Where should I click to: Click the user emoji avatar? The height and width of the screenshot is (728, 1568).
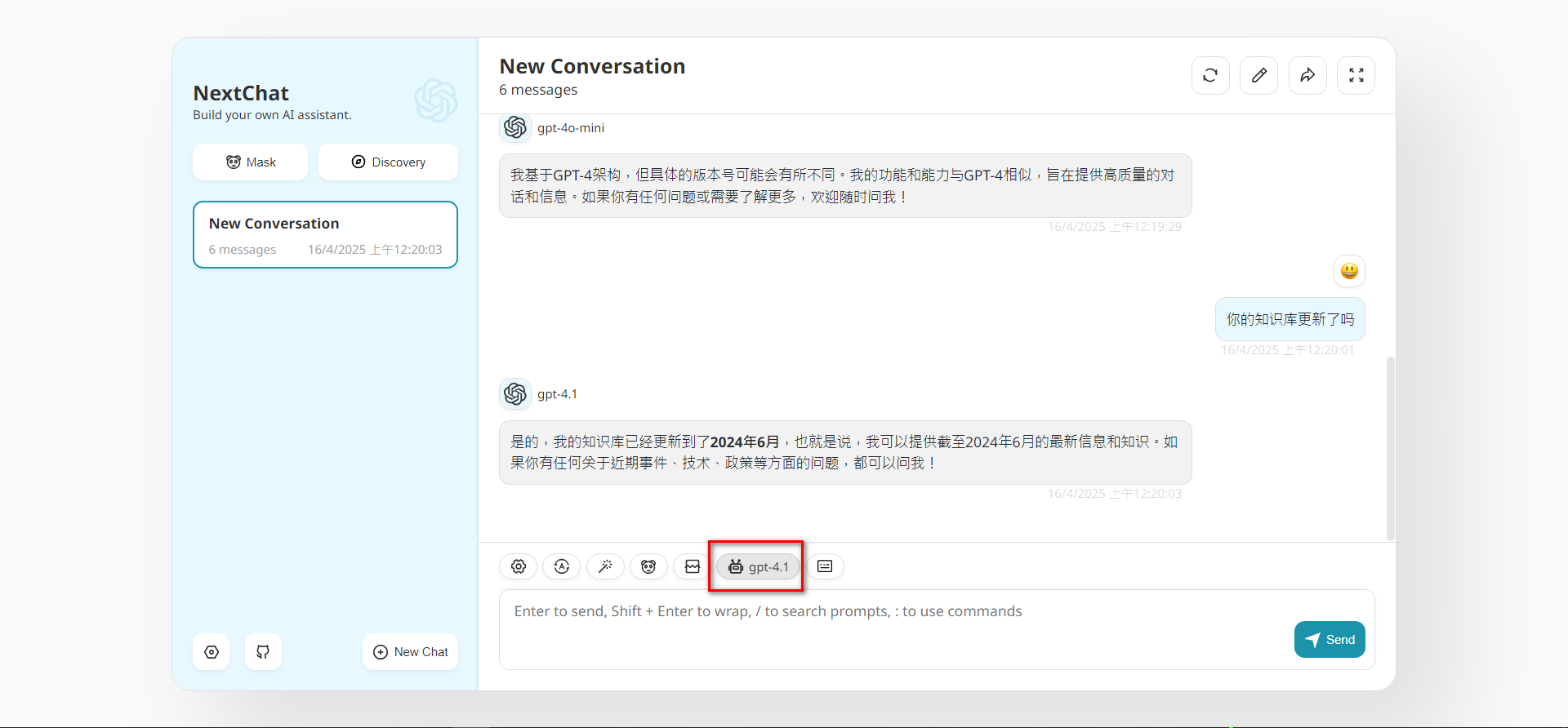1349,271
